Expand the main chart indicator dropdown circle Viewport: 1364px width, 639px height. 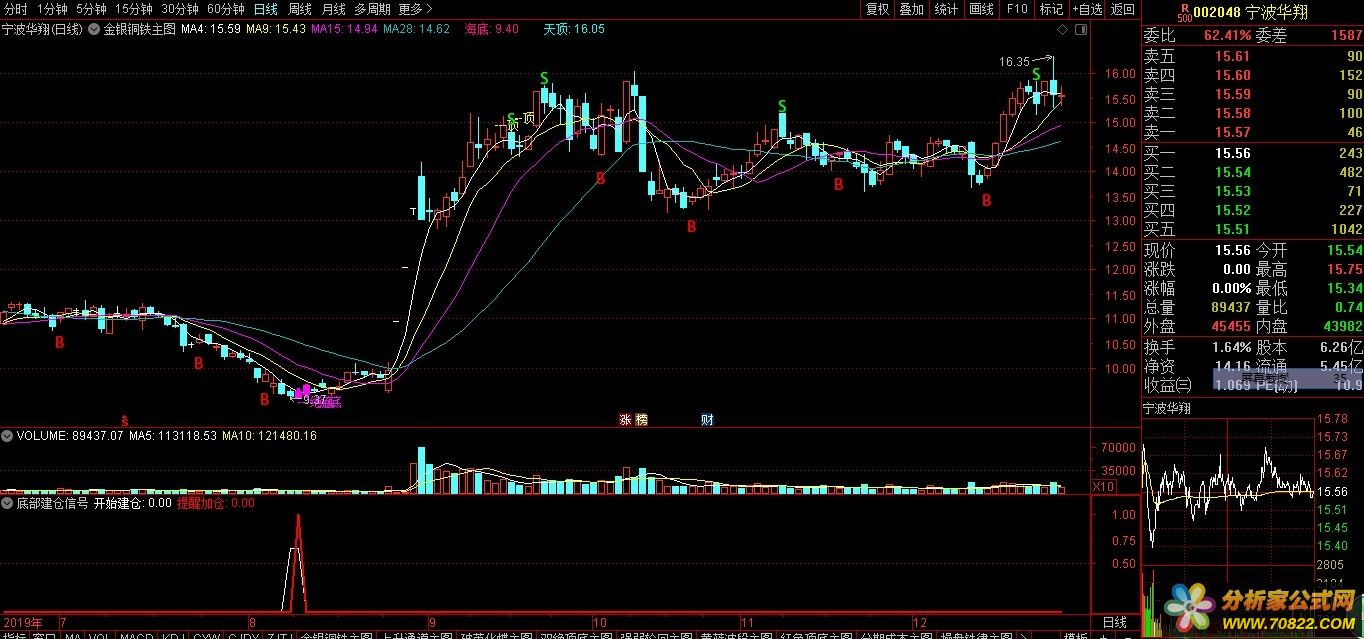click(94, 30)
